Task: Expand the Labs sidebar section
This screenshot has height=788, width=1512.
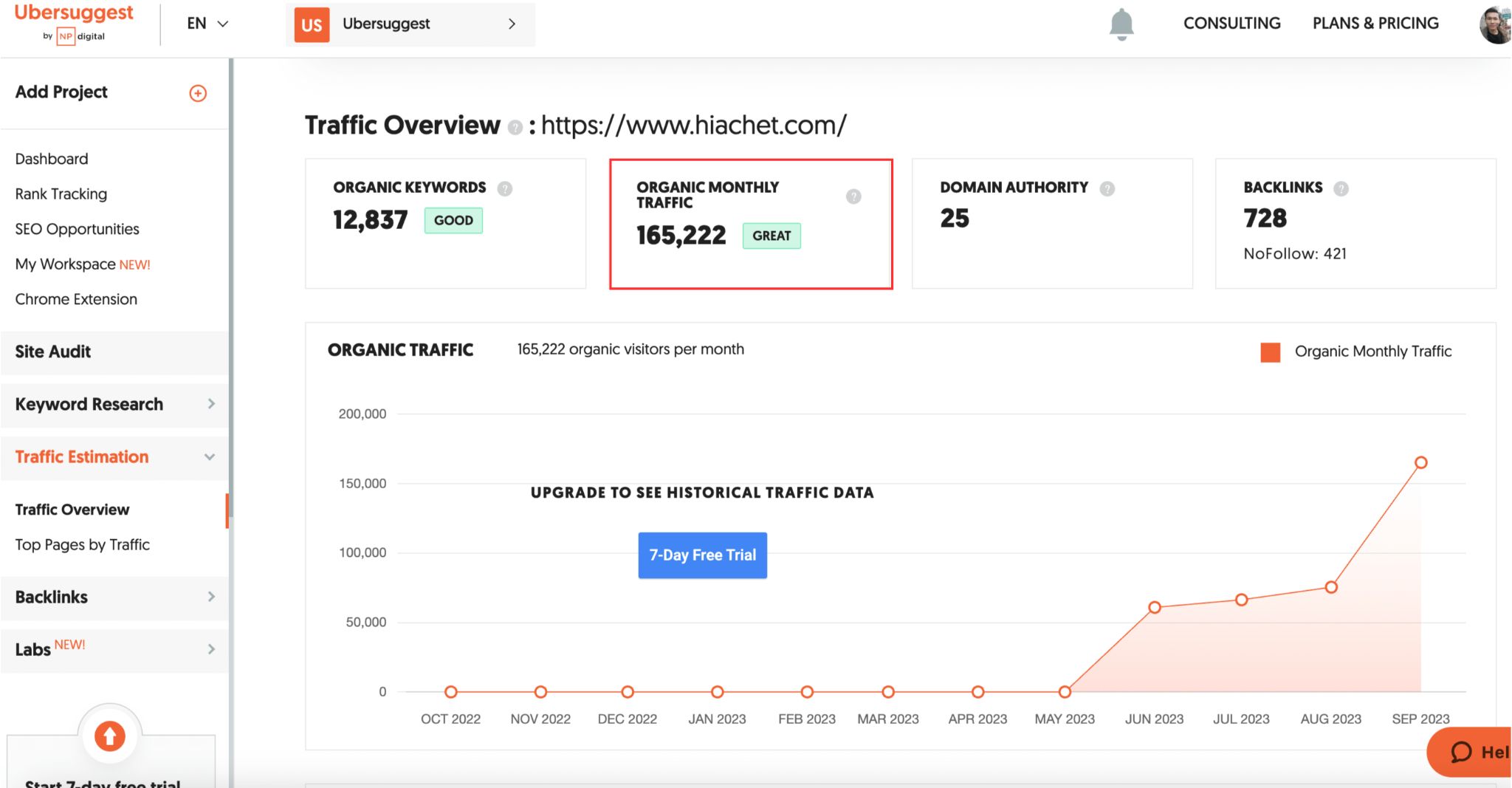Action: (114, 650)
